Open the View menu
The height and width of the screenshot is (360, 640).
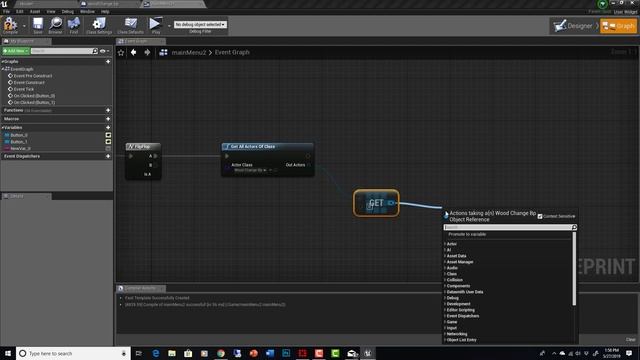(51, 11)
